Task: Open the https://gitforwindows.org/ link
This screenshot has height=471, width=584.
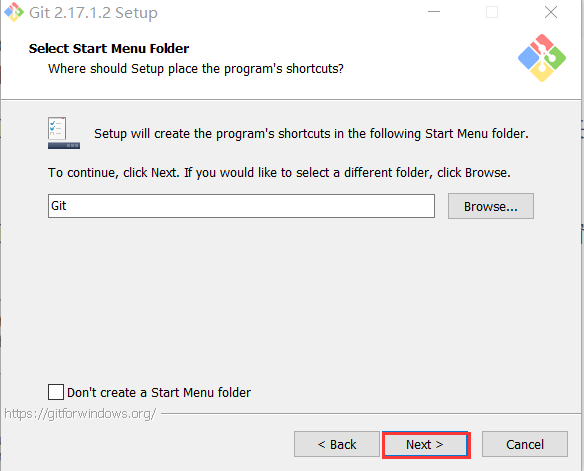Action: pos(80,414)
